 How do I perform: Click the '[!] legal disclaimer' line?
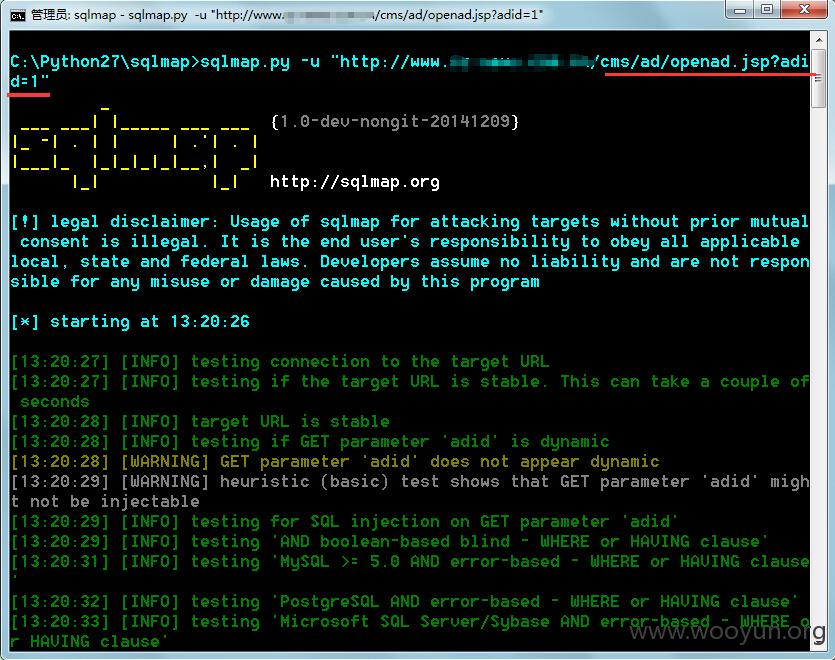(x=410, y=222)
